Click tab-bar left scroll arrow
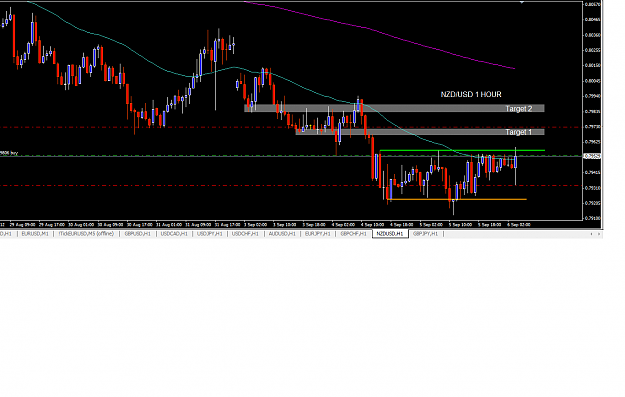 point(592,234)
